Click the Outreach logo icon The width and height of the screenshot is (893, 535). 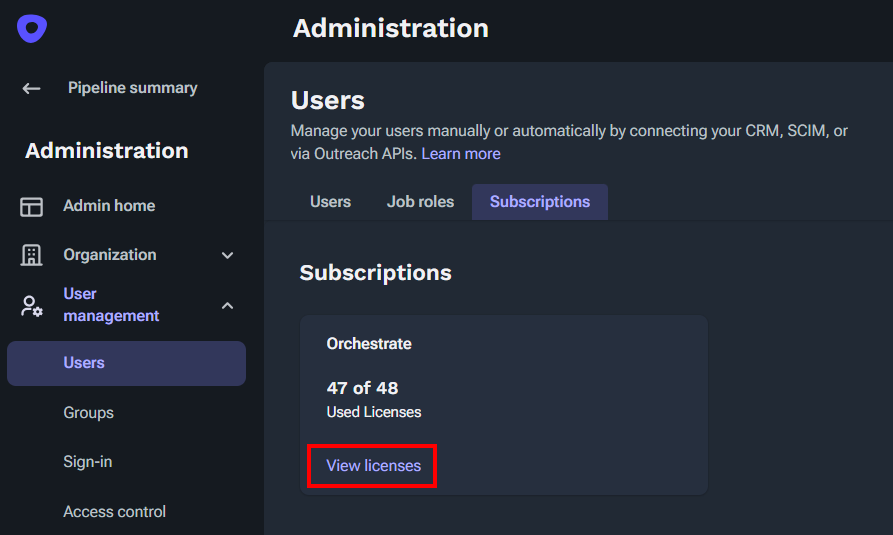[x=32, y=28]
